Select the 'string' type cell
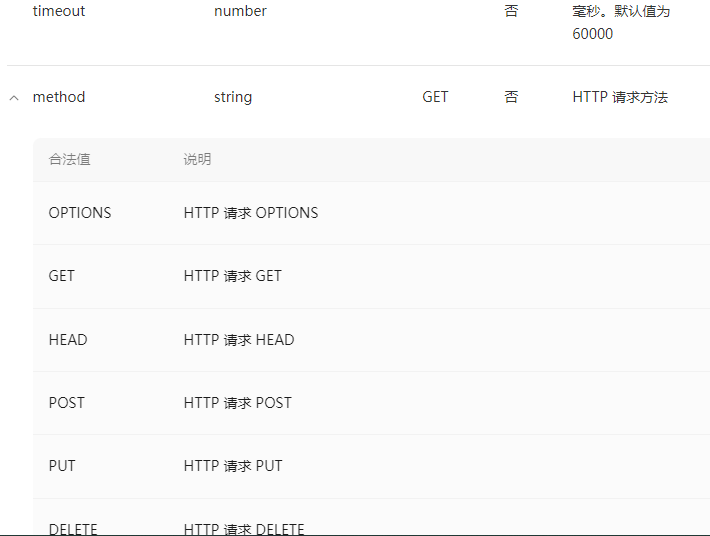The width and height of the screenshot is (710, 536). [233, 97]
